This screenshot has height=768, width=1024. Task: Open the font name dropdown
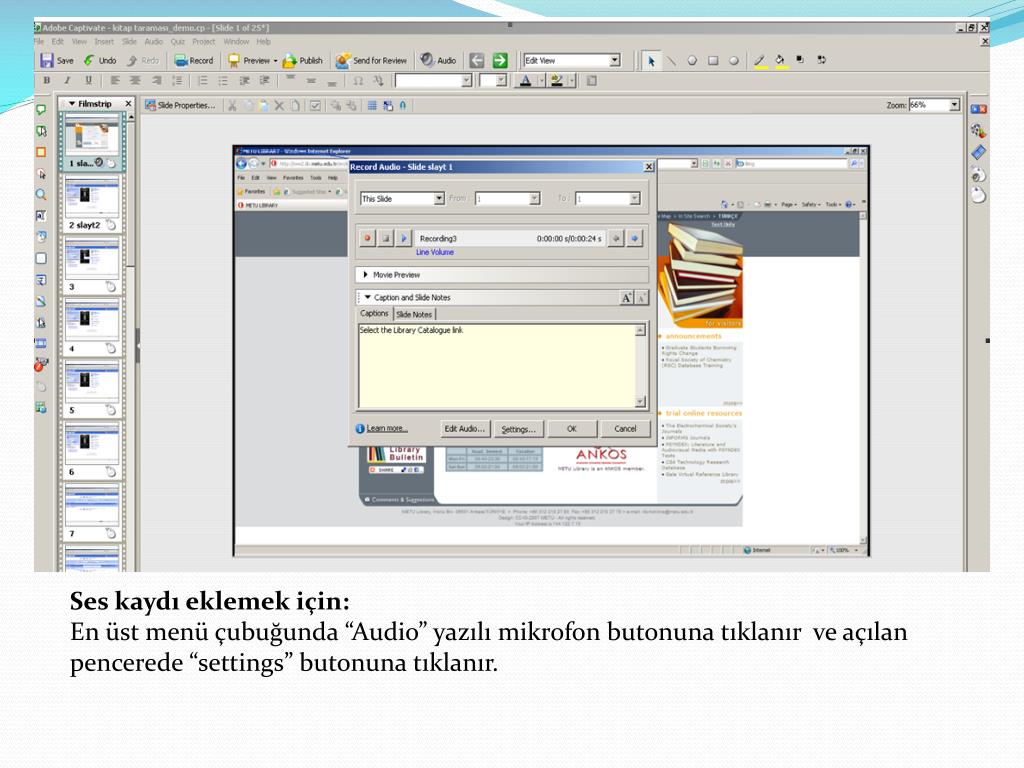point(466,80)
